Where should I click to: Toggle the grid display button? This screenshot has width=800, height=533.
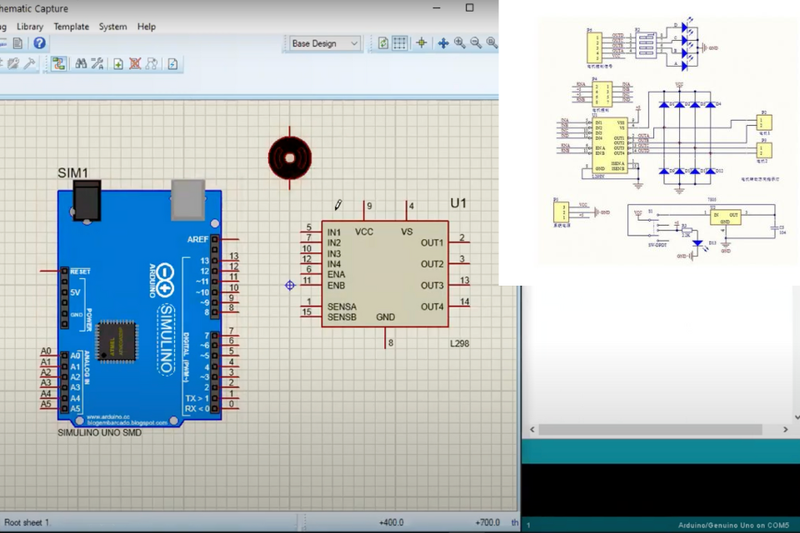[x=399, y=43]
